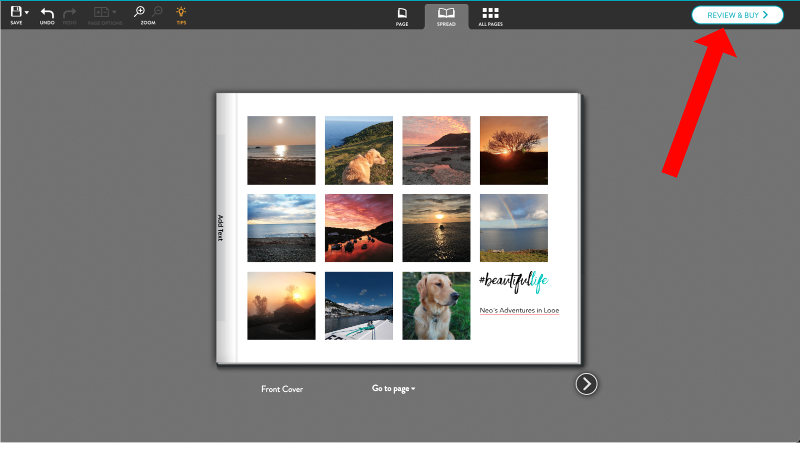Show the All Pages grid view
Viewport: 800px width, 450px height.
pyautogui.click(x=490, y=15)
